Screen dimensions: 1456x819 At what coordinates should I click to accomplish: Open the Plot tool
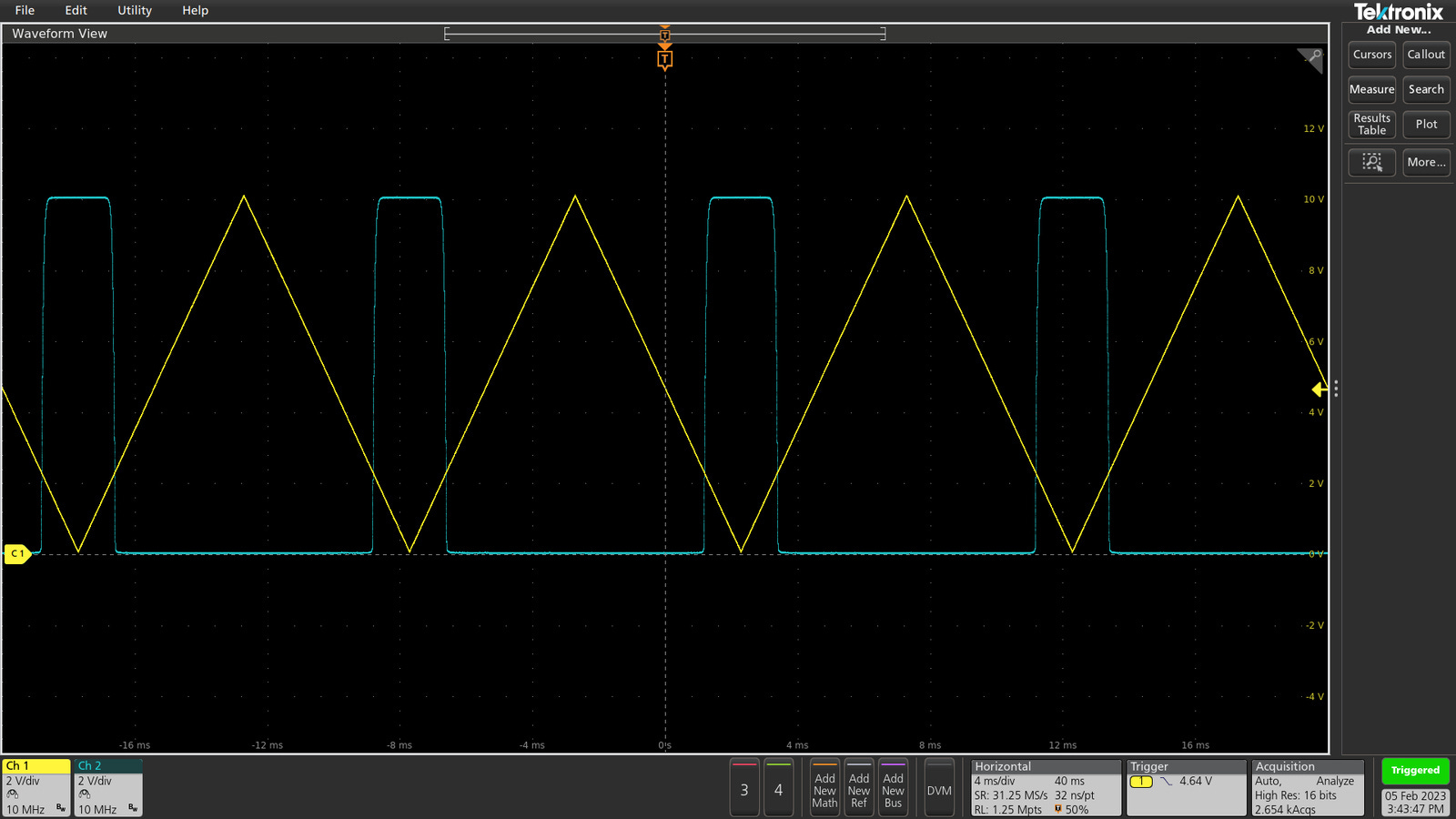(x=1426, y=124)
